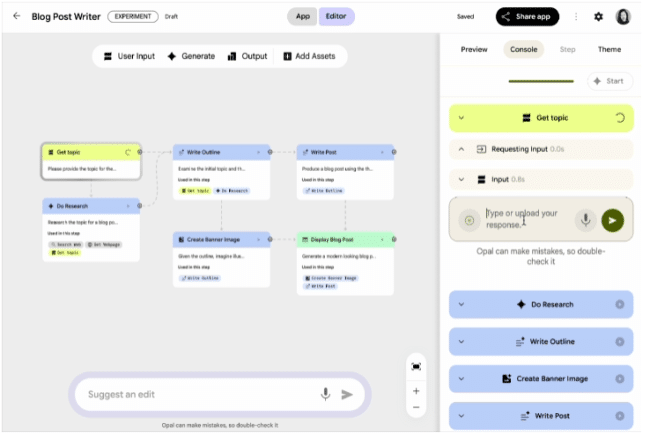This screenshot has width=650, height=433.
Task: Switch to Editor view toggle
Action: (336, 16)
